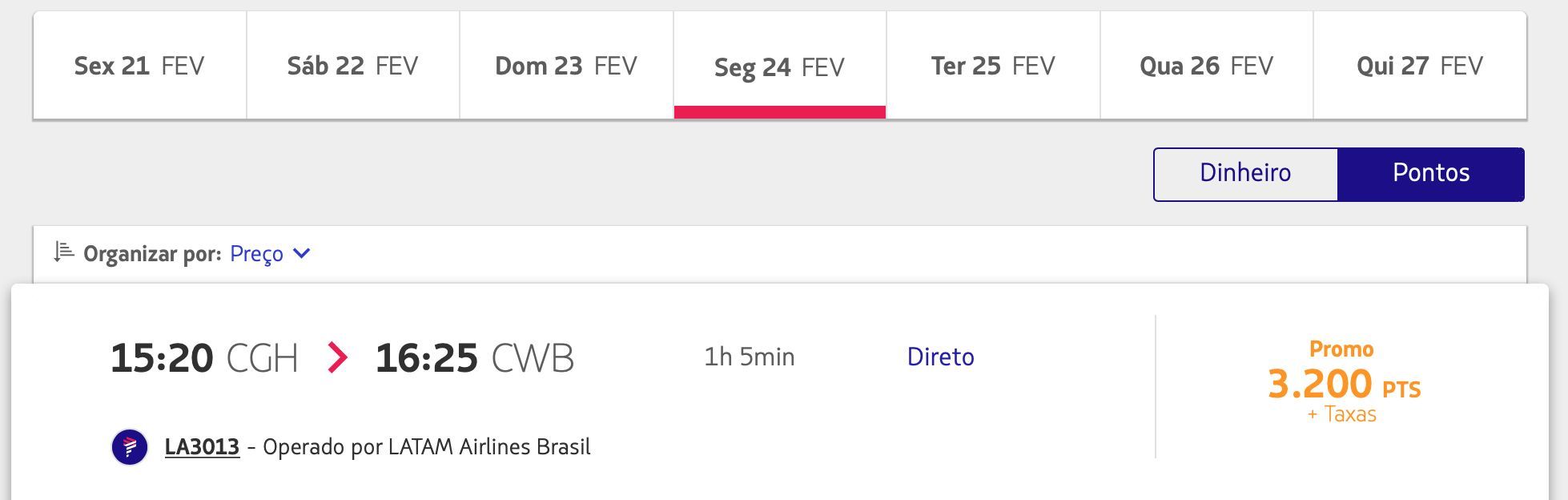Switch prices to Dinheiro
Image resolution: width=1568 pixels, height=500 pixels.
(x=1245, y=174)
